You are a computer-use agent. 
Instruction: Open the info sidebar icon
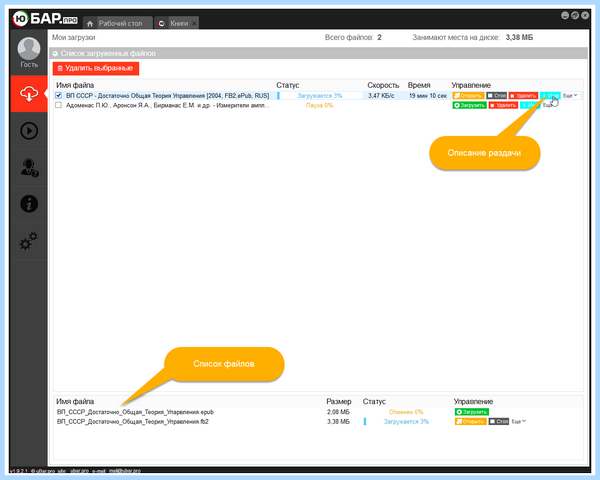29,204
